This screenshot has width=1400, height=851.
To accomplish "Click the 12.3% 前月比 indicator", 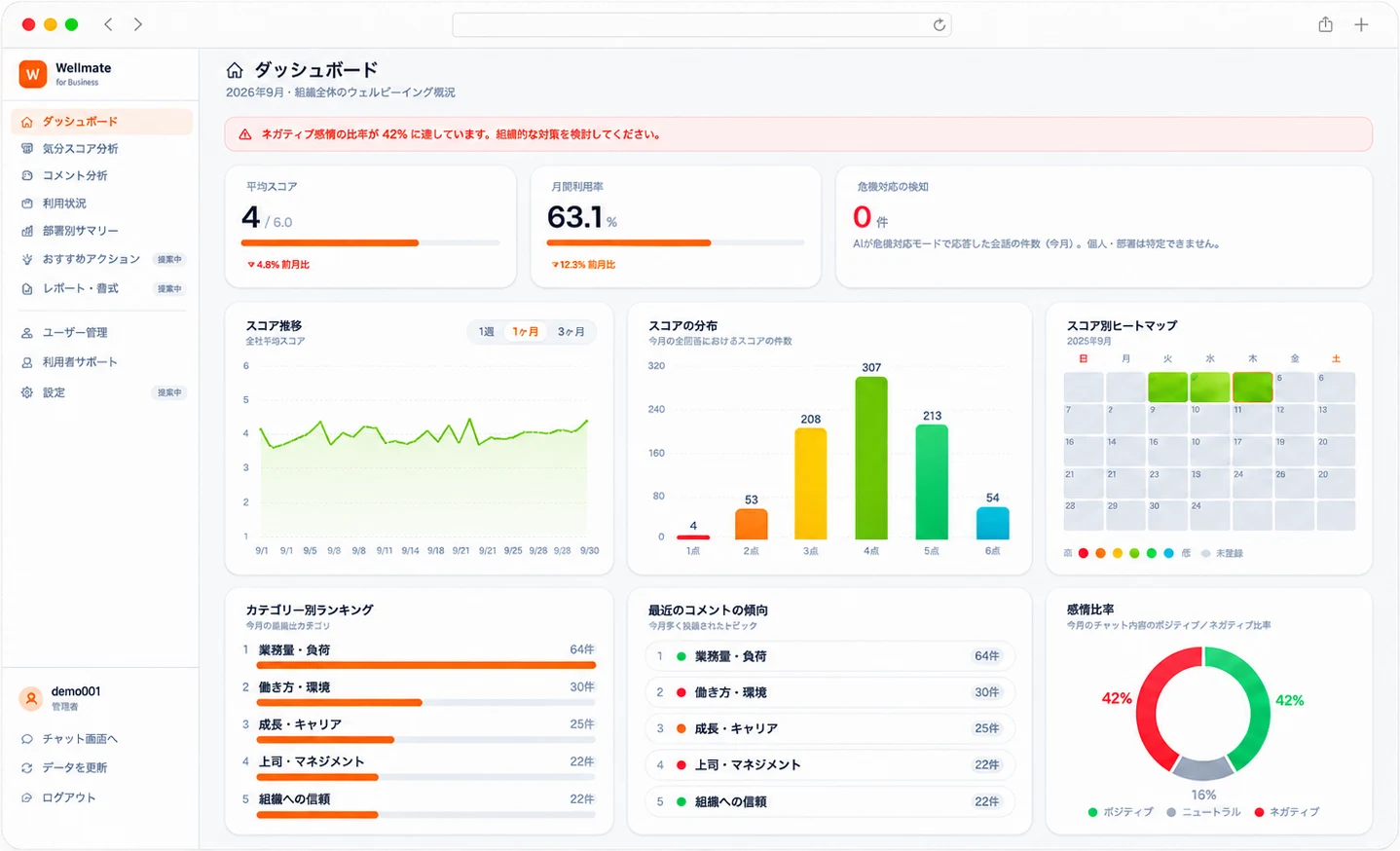I will click(x=583, y=265).
